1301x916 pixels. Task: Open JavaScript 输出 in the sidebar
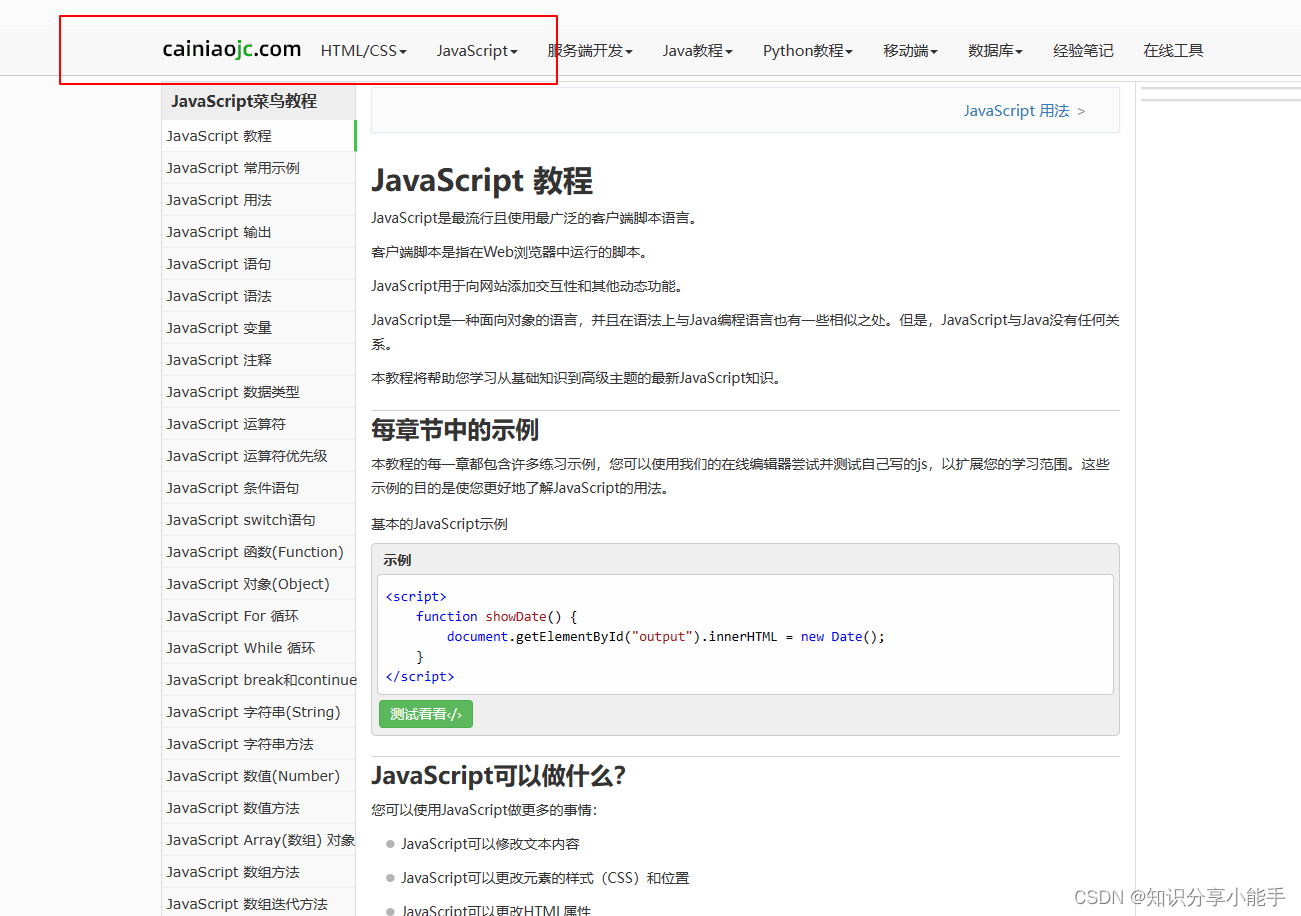pyautogui.click(x=218, y=231)
